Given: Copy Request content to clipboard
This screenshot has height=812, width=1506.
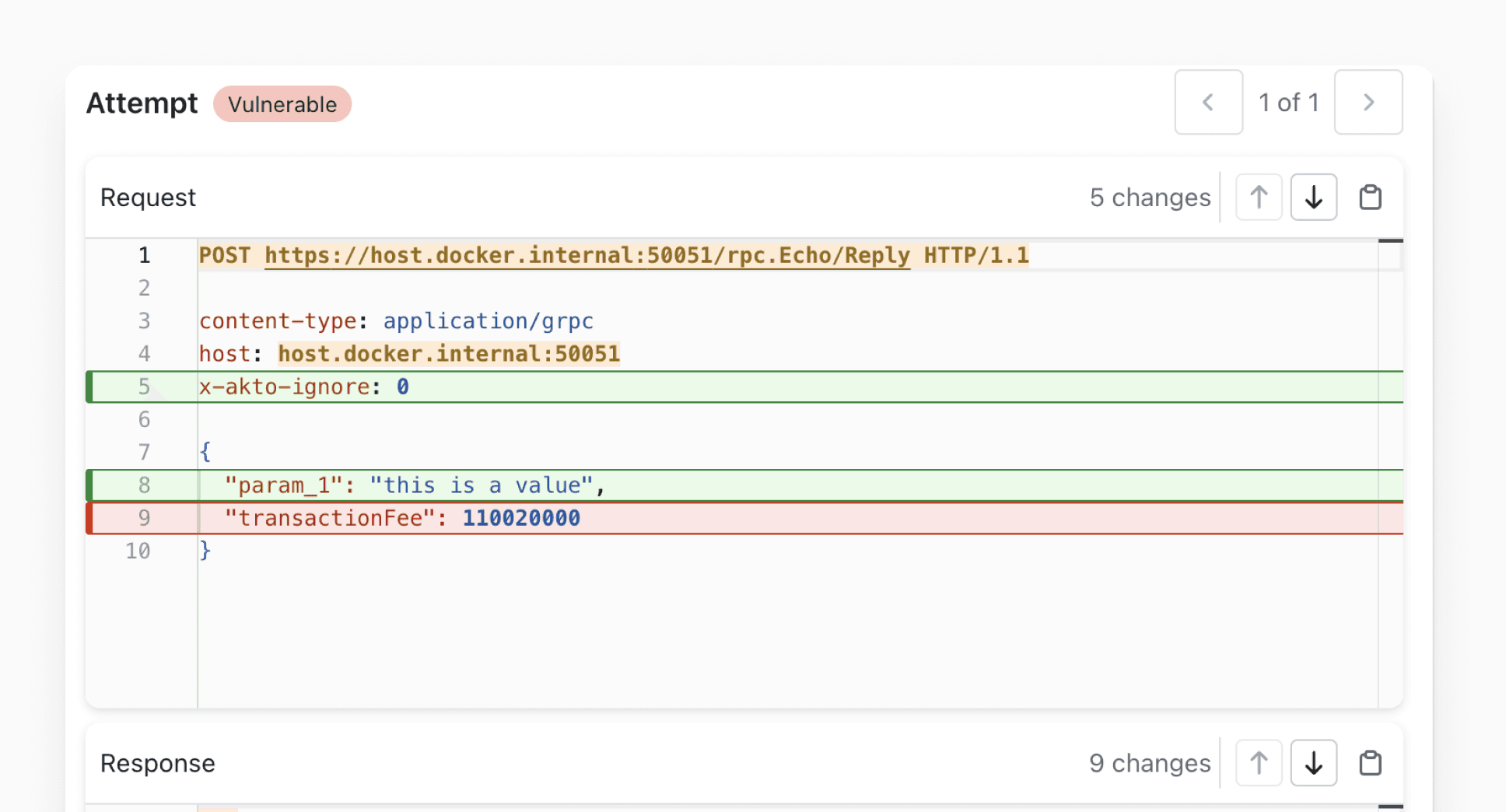Looking at the screenshot, I should click(1370, 198).
